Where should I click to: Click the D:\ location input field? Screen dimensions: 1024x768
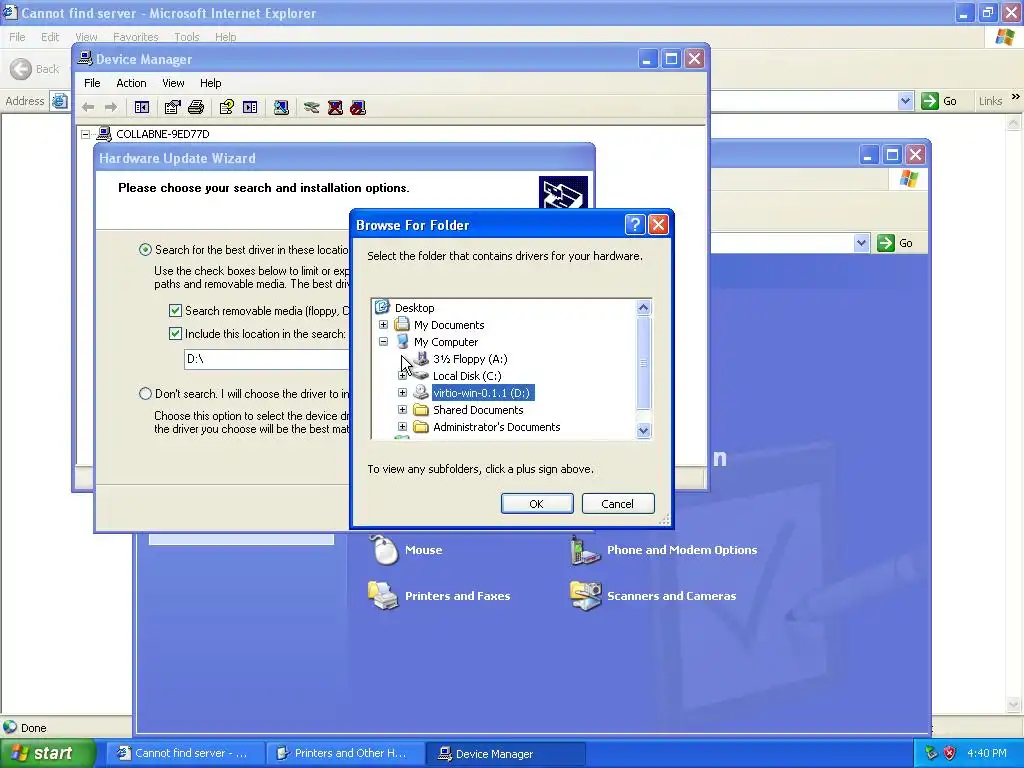point(266,359)
